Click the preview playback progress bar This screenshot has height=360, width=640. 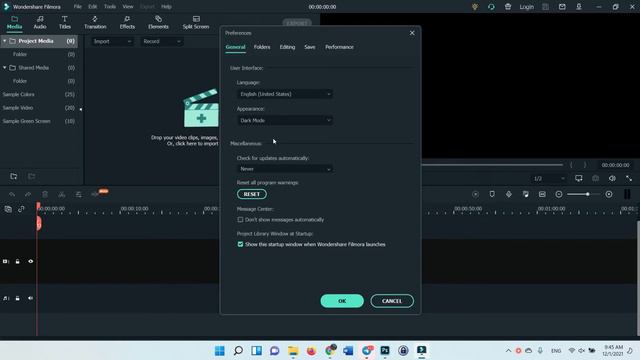[x=492, y=165]
